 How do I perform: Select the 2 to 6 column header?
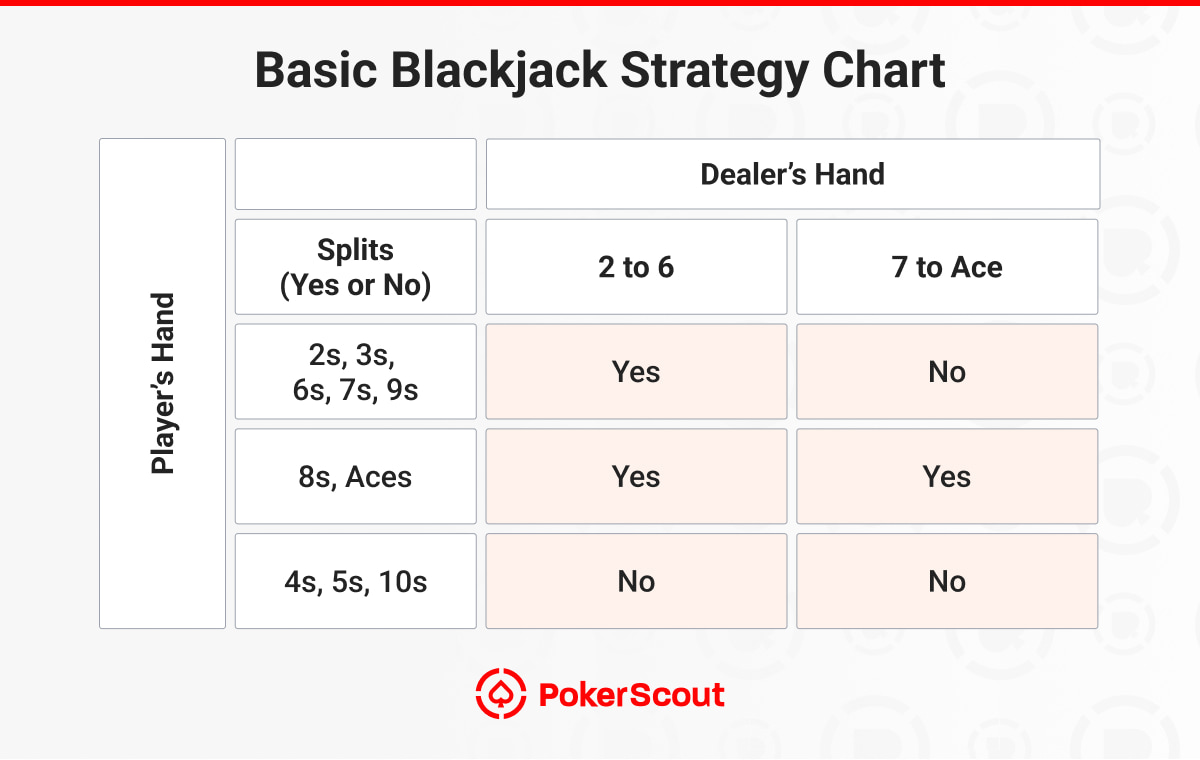(636, 267)
